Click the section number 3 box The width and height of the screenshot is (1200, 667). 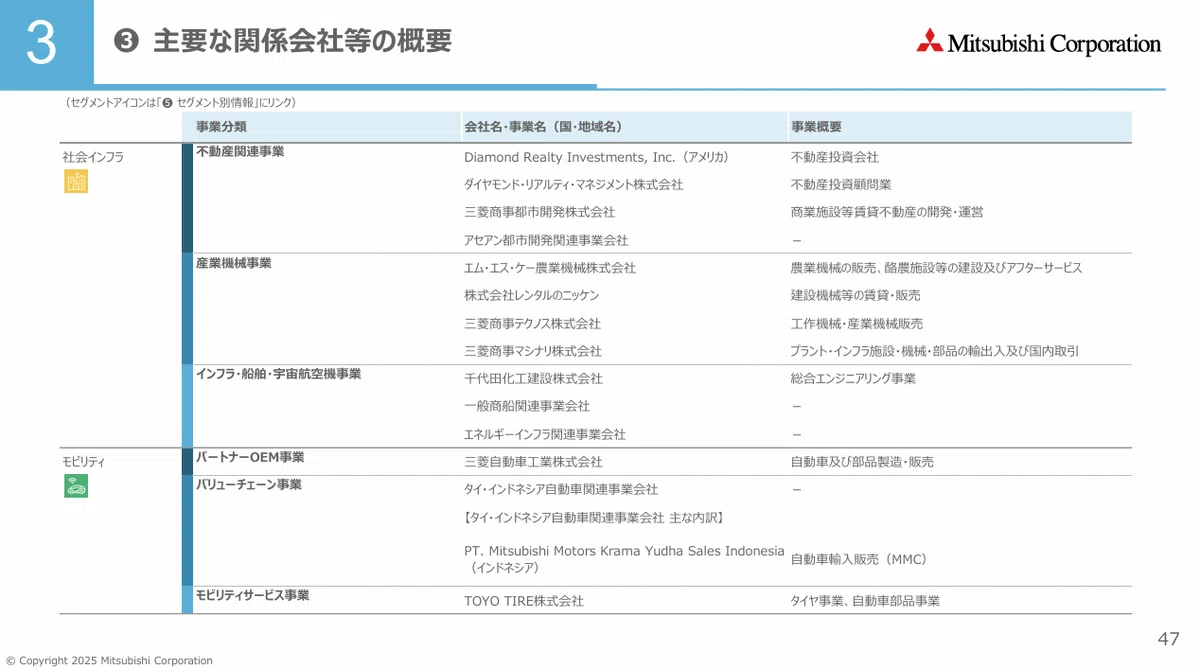point(46,43)
